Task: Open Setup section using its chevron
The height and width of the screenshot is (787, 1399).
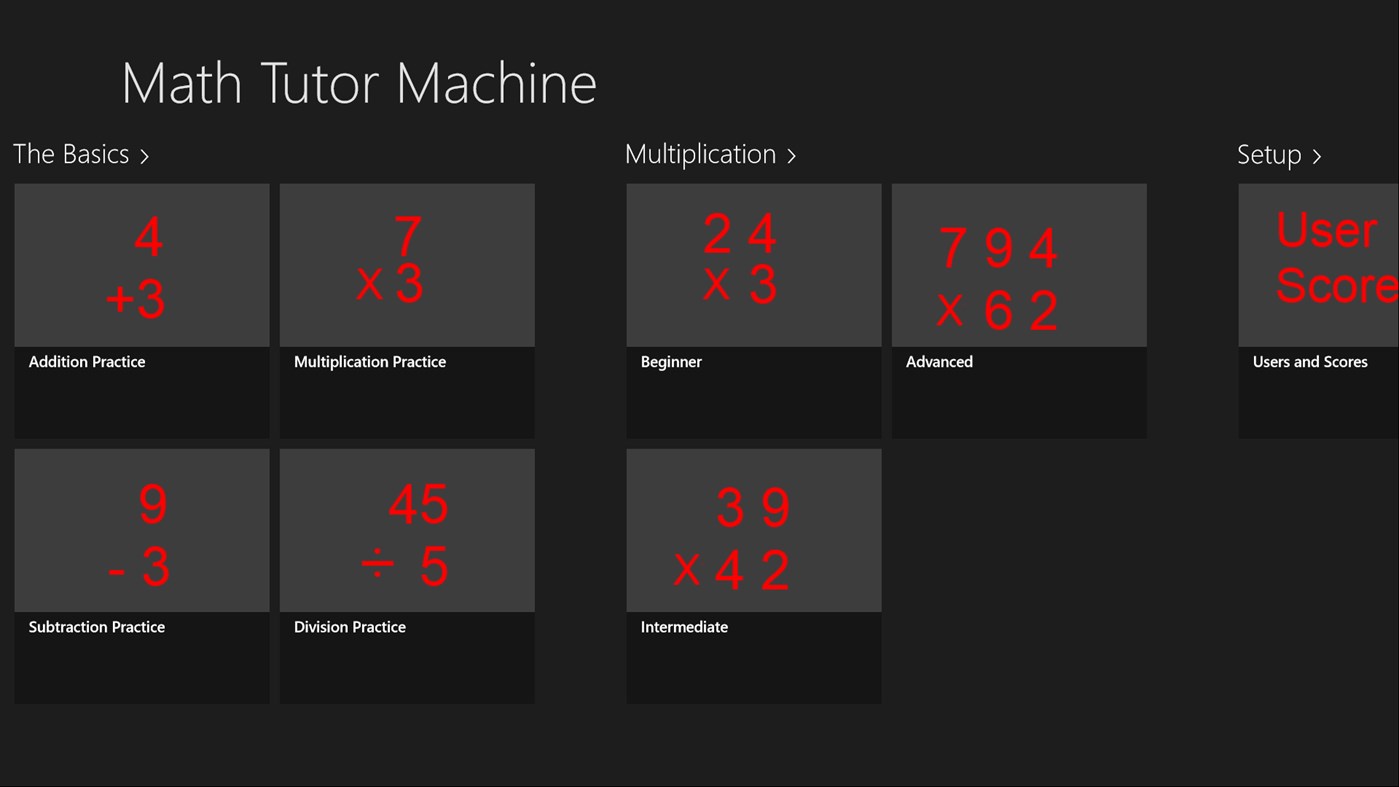Action: tap(1318, 156)
